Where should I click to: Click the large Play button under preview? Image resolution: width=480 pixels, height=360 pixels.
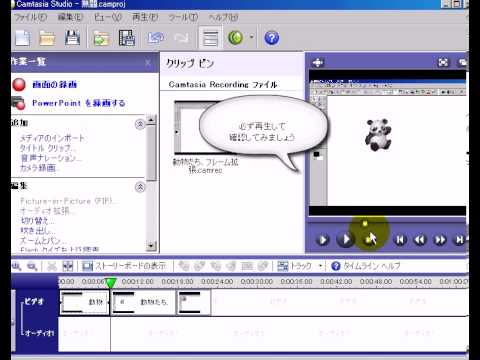click(x=345, y=239)
